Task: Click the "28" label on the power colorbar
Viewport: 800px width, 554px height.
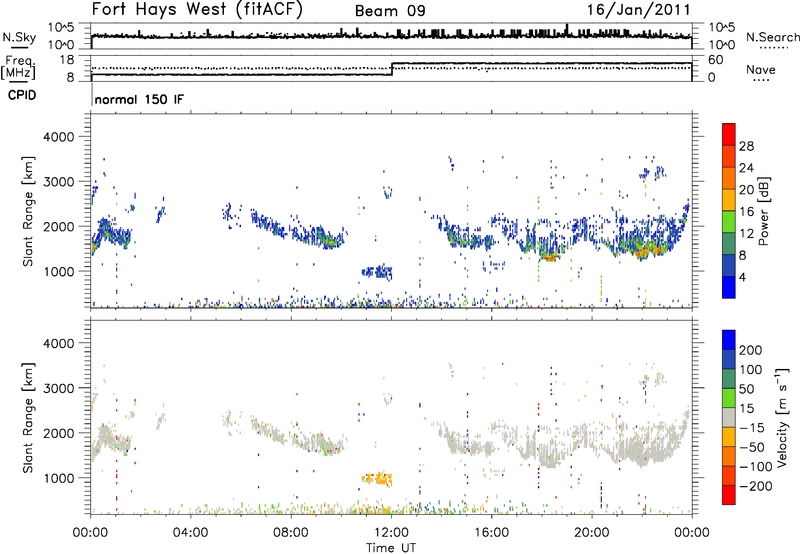Action: tap(746, 146)
